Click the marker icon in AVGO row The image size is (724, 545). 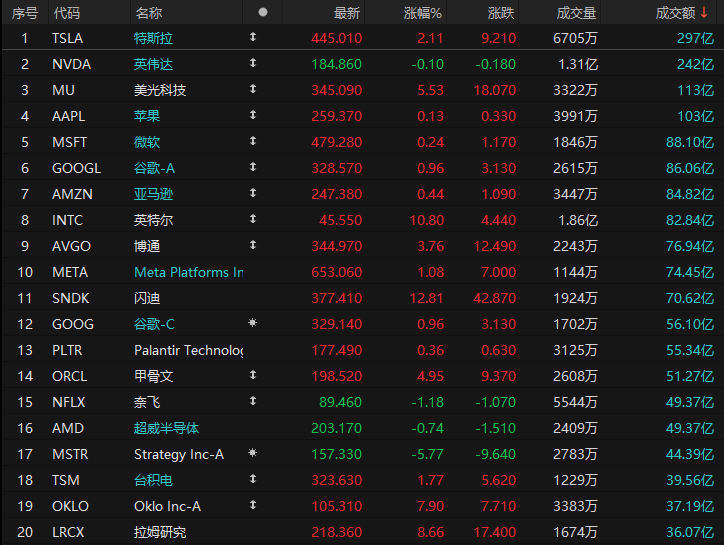click(x=253, y=245)
